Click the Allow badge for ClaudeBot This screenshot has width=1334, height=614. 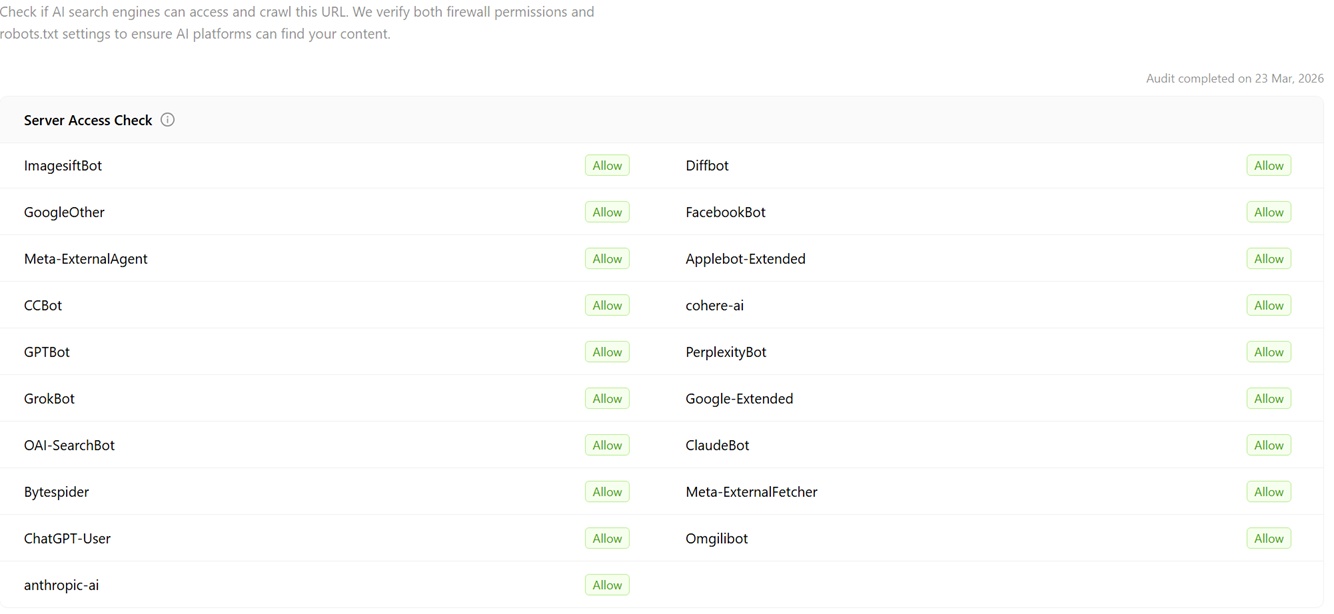click(x=1268, y=445)
